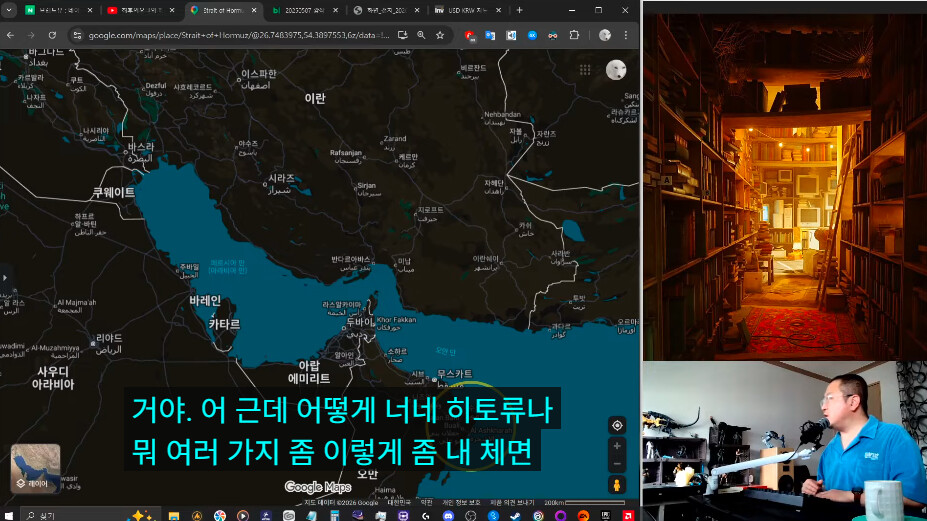
Task: Open the 대한민국 footer link
Action: tap(399, 503)
